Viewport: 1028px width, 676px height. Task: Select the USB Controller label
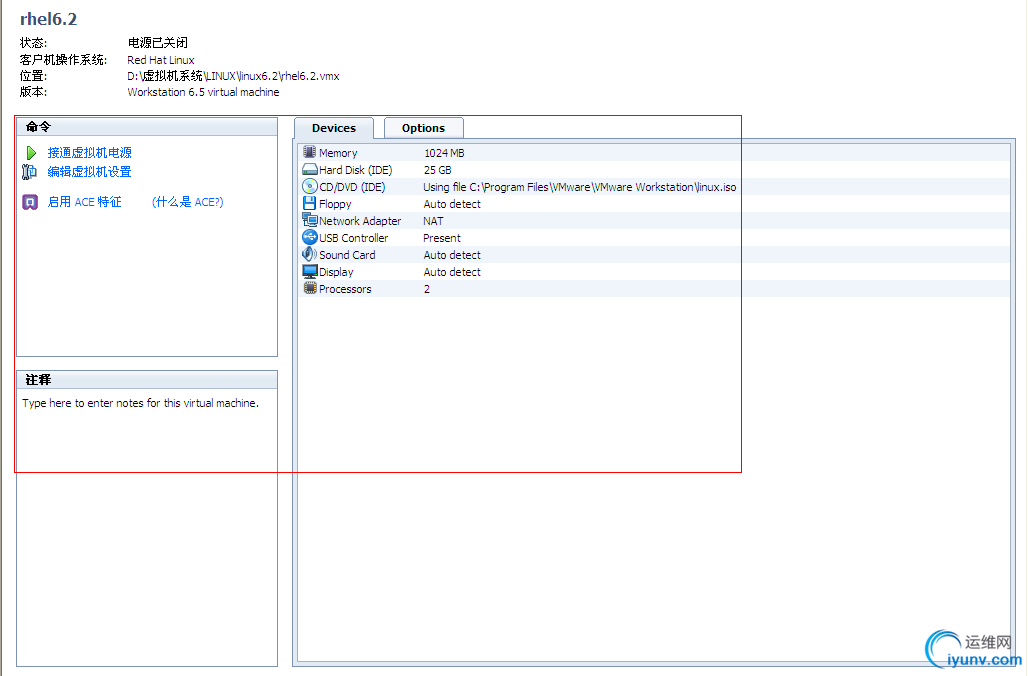click(x=353, y=238)
